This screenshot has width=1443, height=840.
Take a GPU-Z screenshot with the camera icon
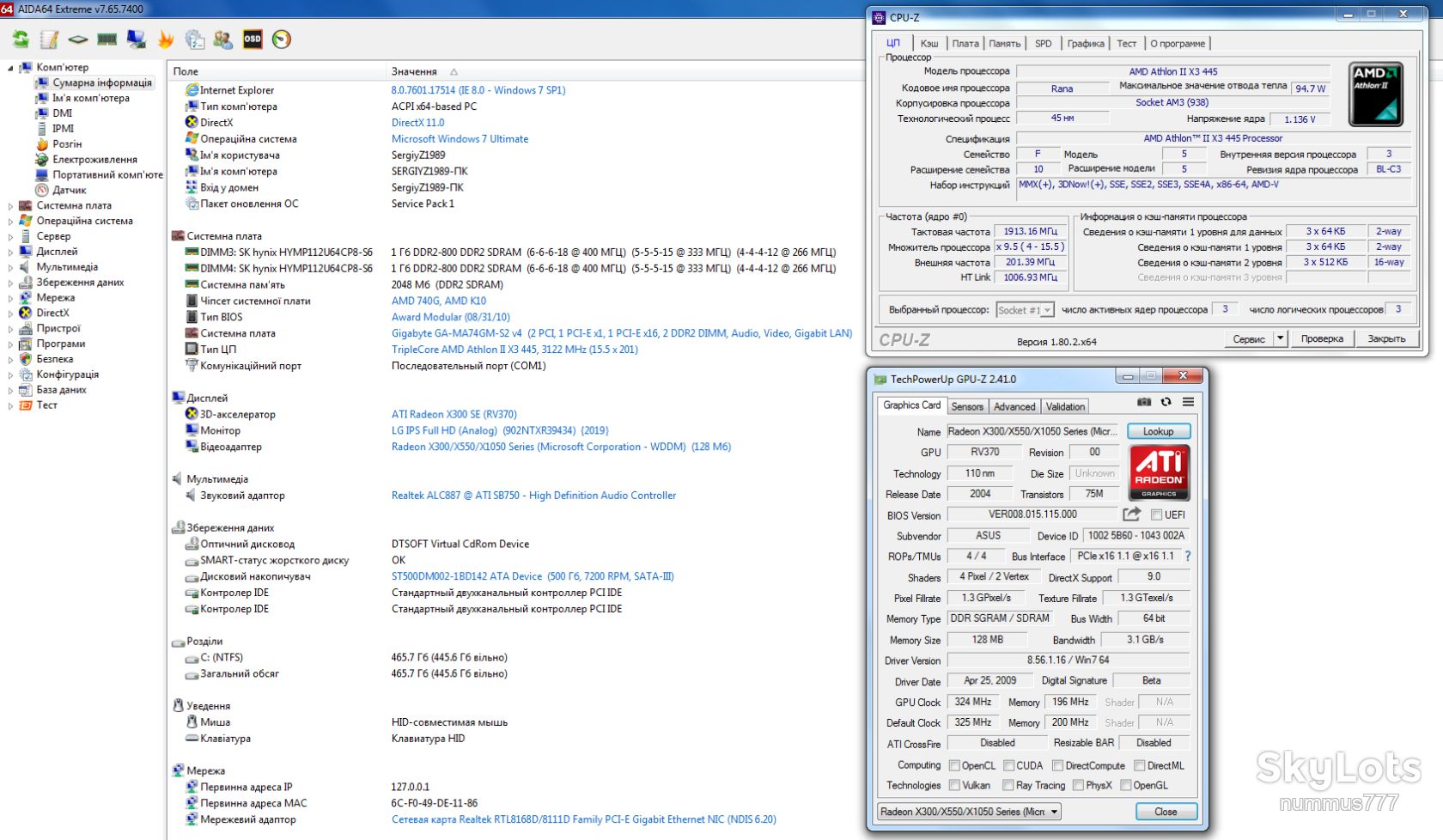pos(1144,402)
